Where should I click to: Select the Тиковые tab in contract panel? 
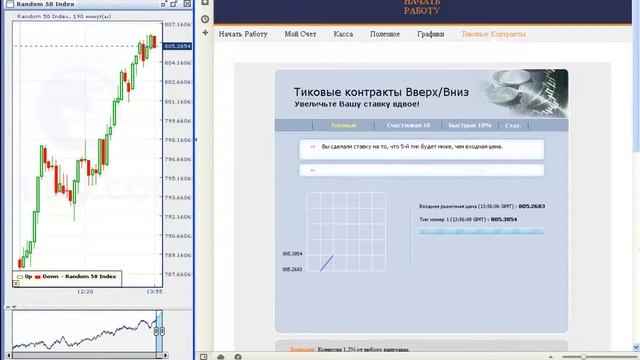(x=344, y=125)
